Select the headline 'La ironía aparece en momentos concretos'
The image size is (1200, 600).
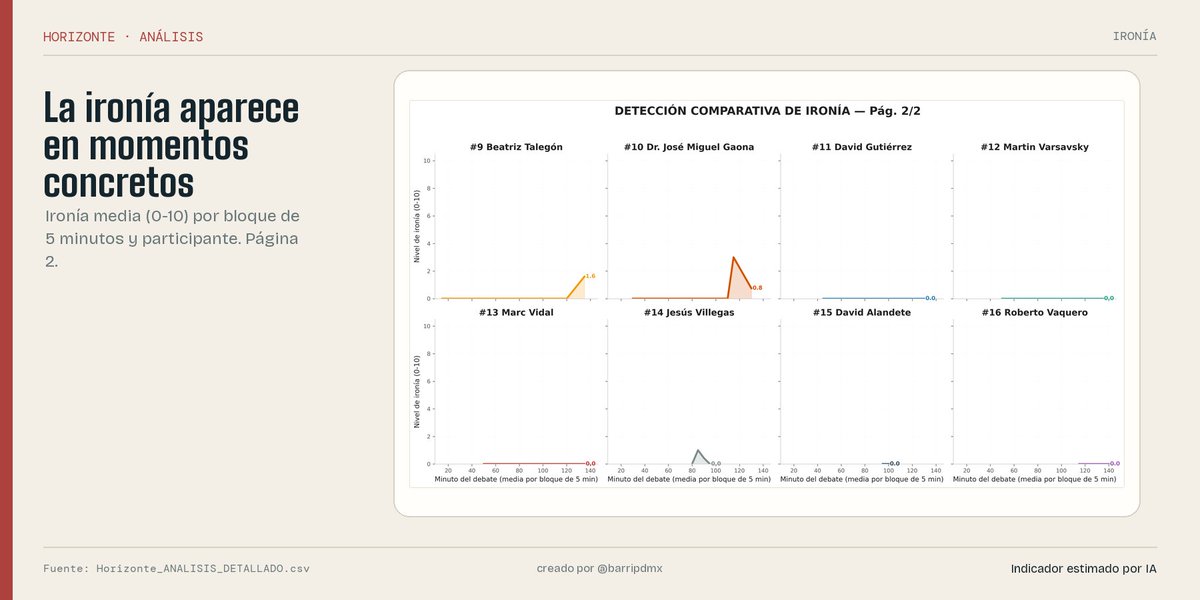pos(171,146)
